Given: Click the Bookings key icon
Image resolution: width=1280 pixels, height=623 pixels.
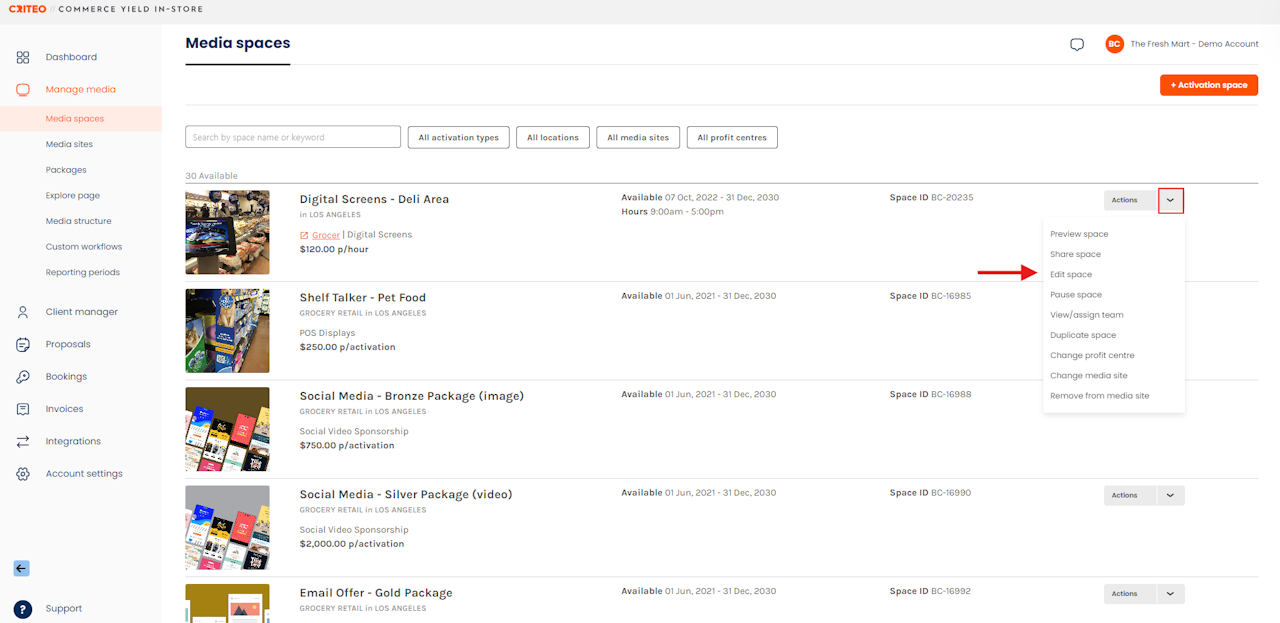Looking at the screenshot, I should [x=23, y=377].
